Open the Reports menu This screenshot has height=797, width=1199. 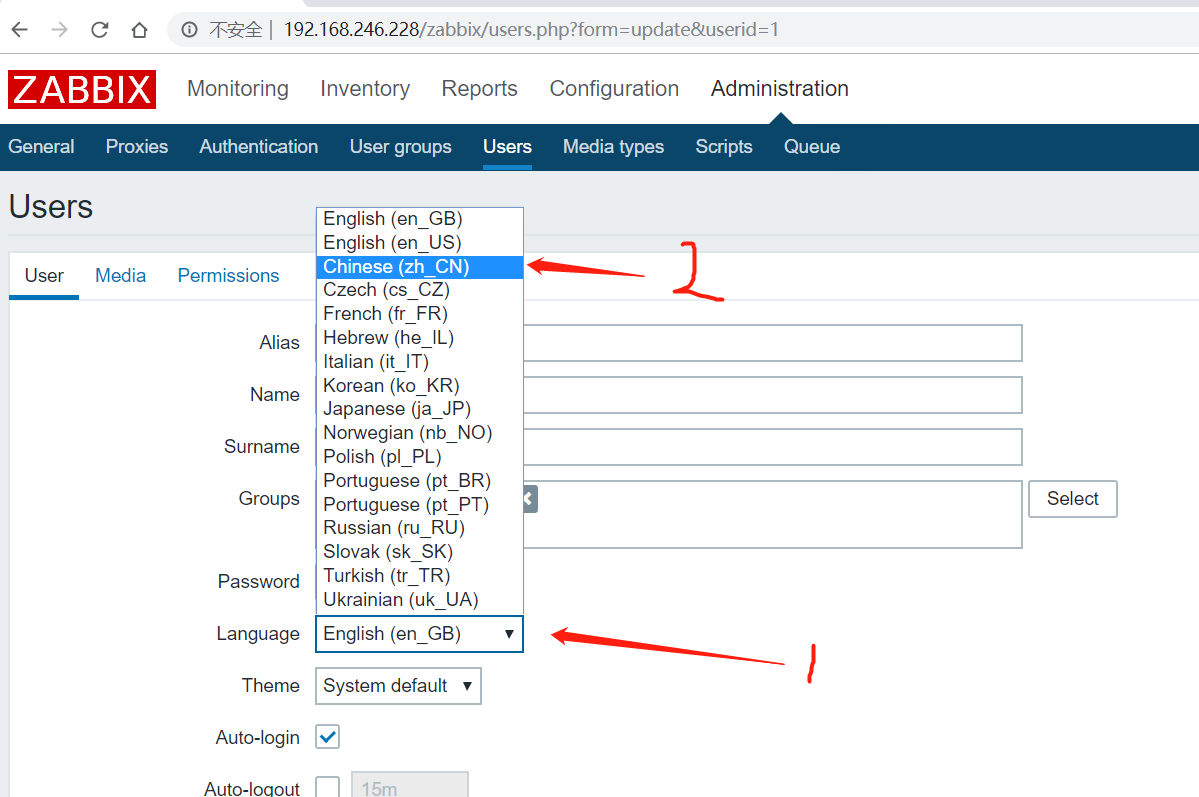pyautogui.click(x=479, y=89)
